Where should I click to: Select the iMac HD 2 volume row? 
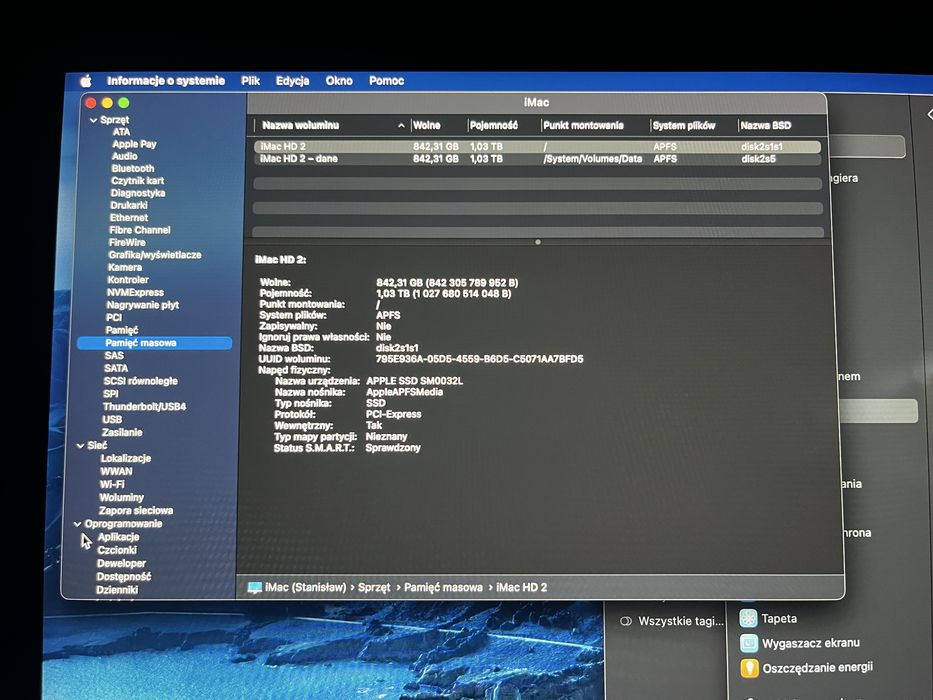pyautogui.click(x=537, y=146)
